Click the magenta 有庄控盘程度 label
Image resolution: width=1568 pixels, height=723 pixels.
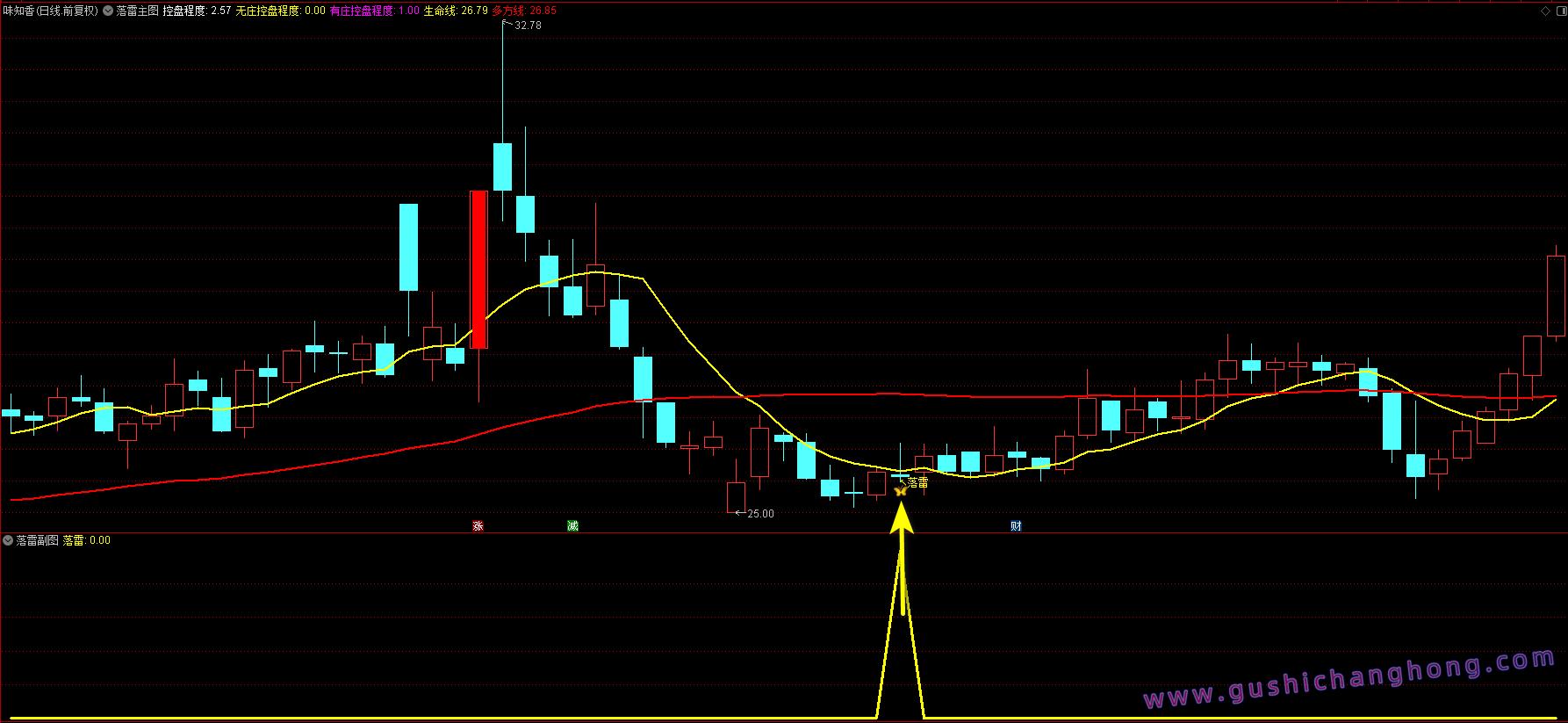362,11
